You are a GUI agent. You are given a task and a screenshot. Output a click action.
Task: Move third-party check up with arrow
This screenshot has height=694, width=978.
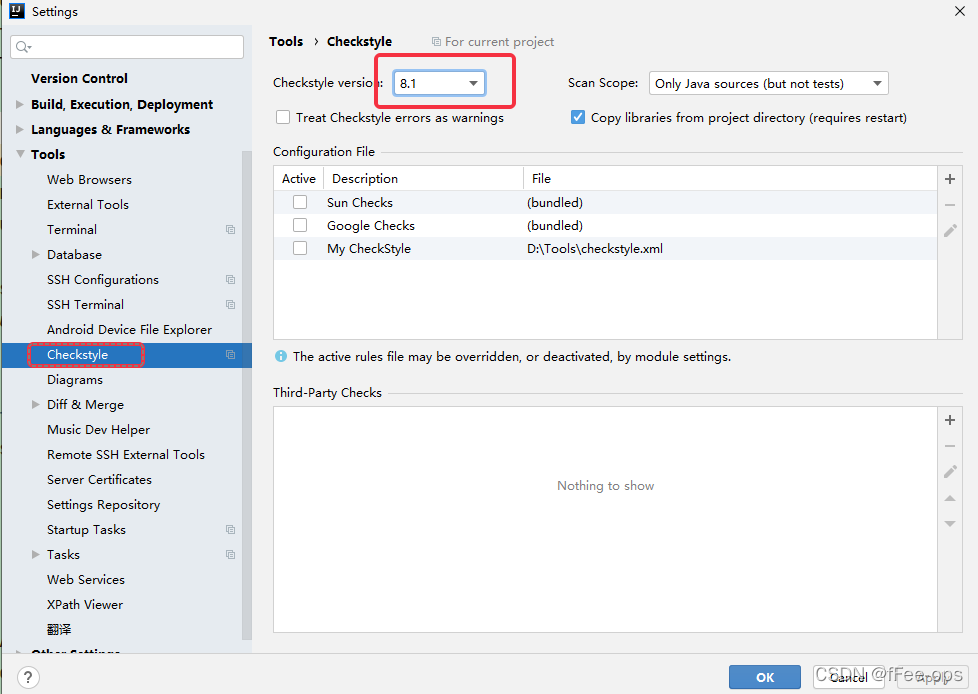point(949,498)
